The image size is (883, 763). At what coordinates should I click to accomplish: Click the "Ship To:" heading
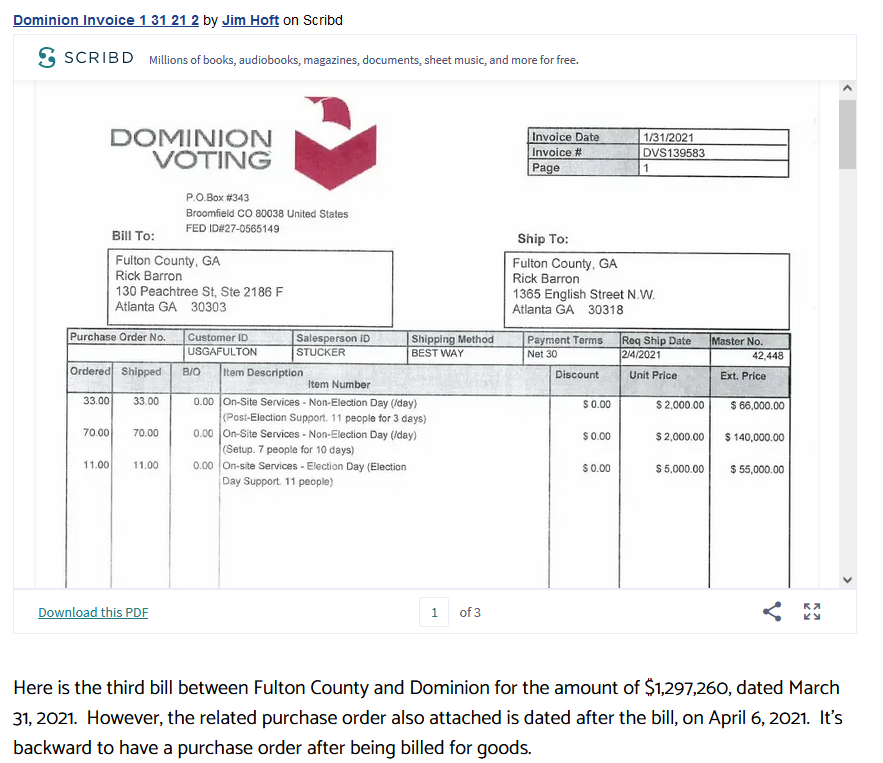(x=543, y=239)
